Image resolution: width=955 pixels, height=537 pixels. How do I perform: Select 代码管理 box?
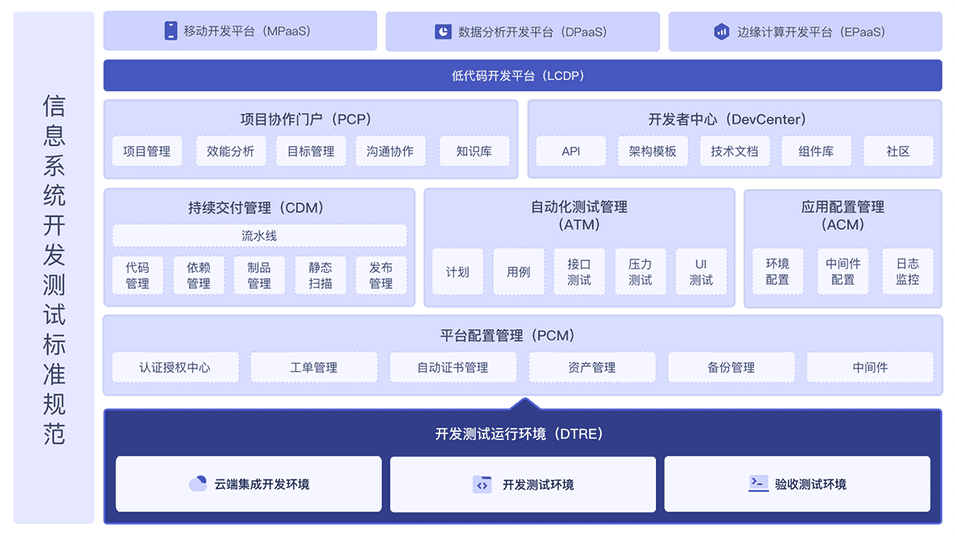pyautogui.click(x=138, y=275)
